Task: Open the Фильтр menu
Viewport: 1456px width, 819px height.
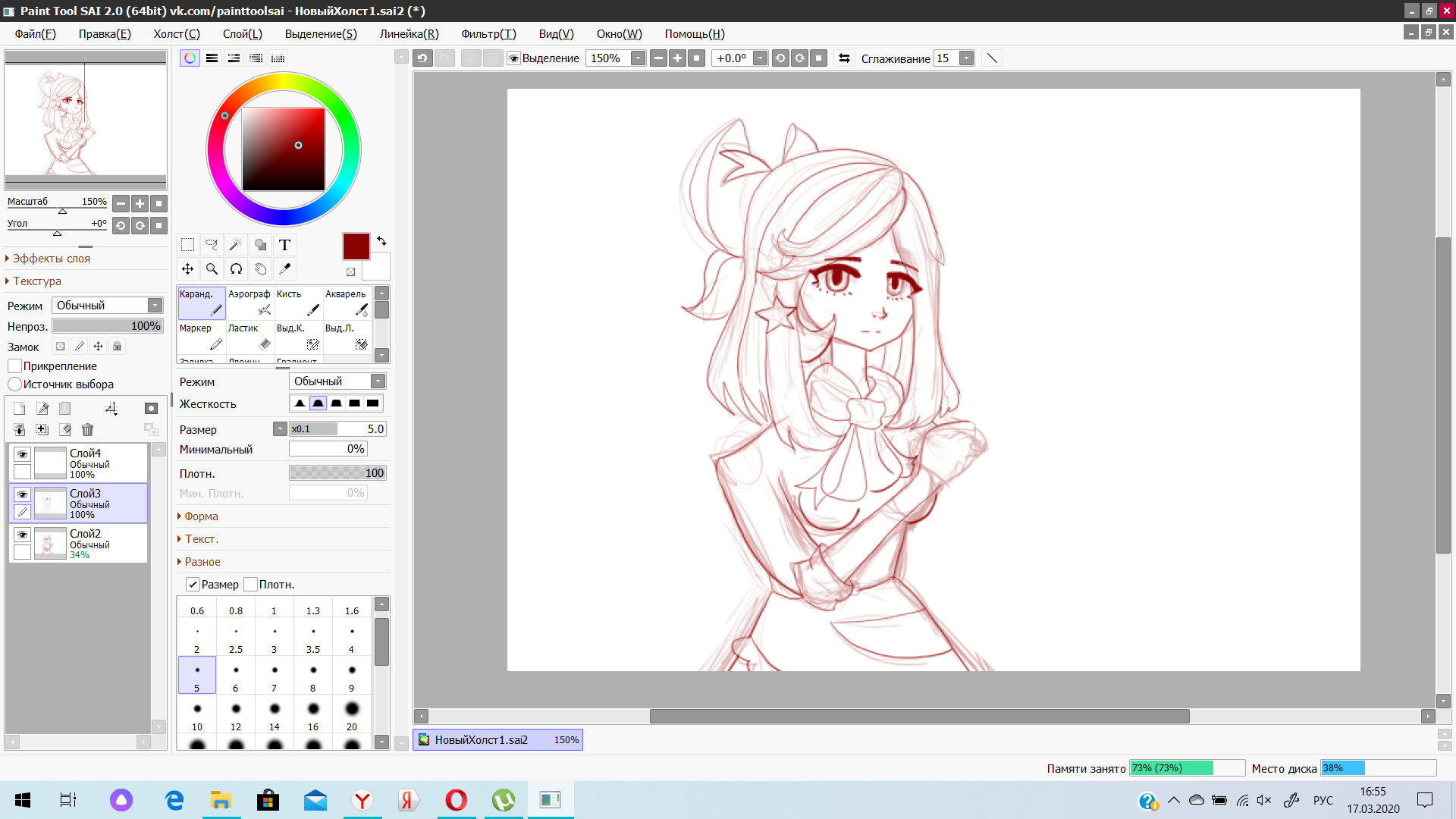Action: click(x=488, y=34)
